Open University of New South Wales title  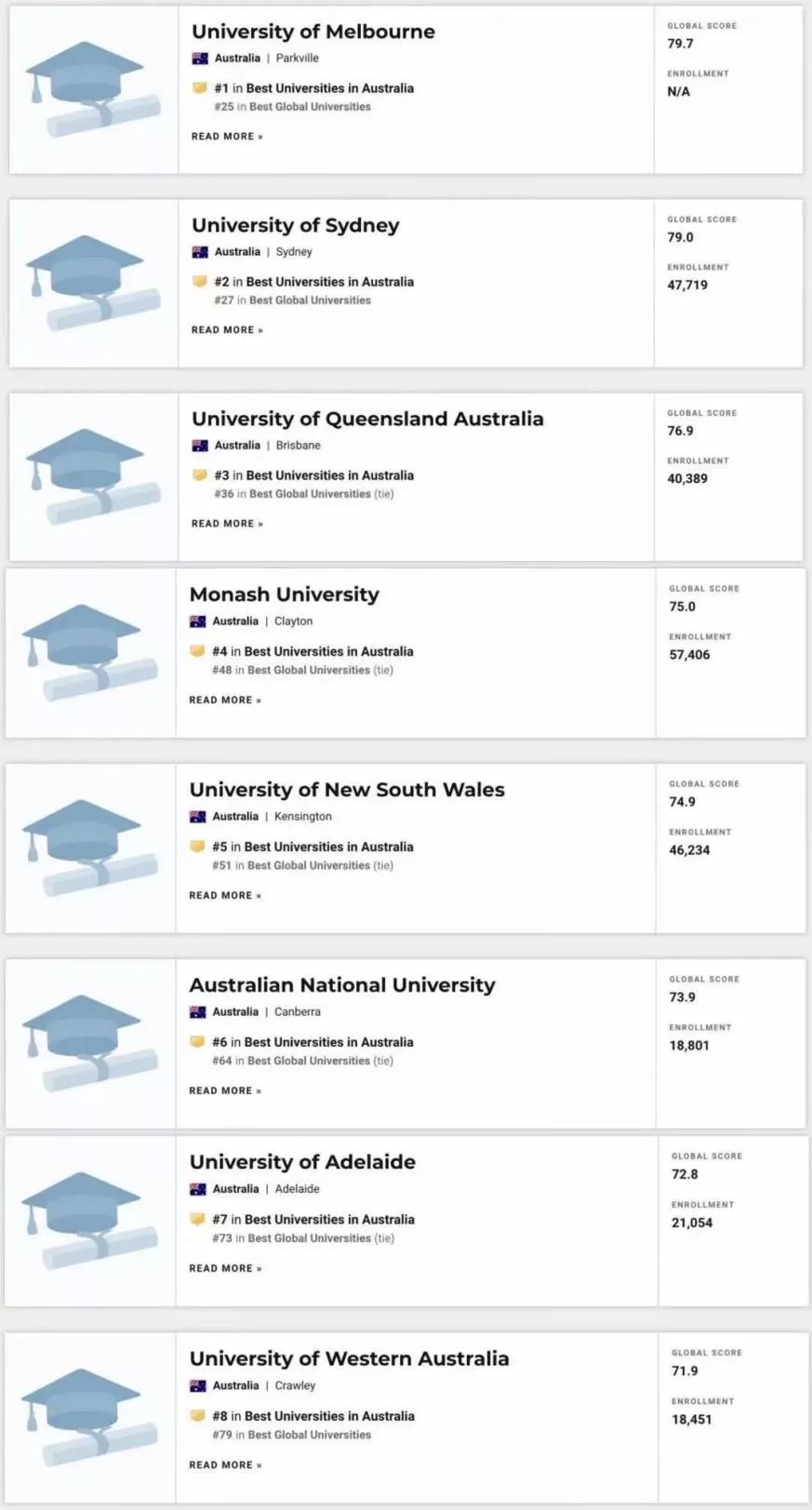pyautogui.click(x=346, y=790)
